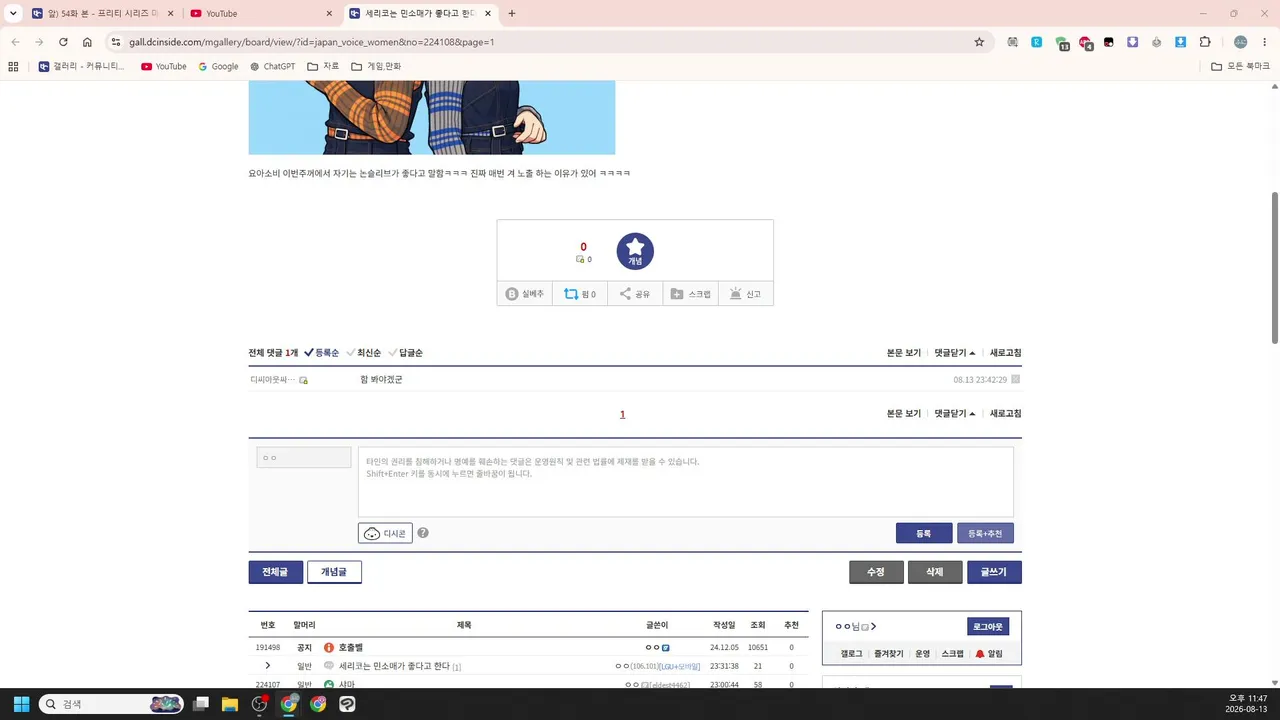The width and height of the screenshot is (1280, 720).
Task: Click the 실베추 button
Action: click(x=525, y=294)
